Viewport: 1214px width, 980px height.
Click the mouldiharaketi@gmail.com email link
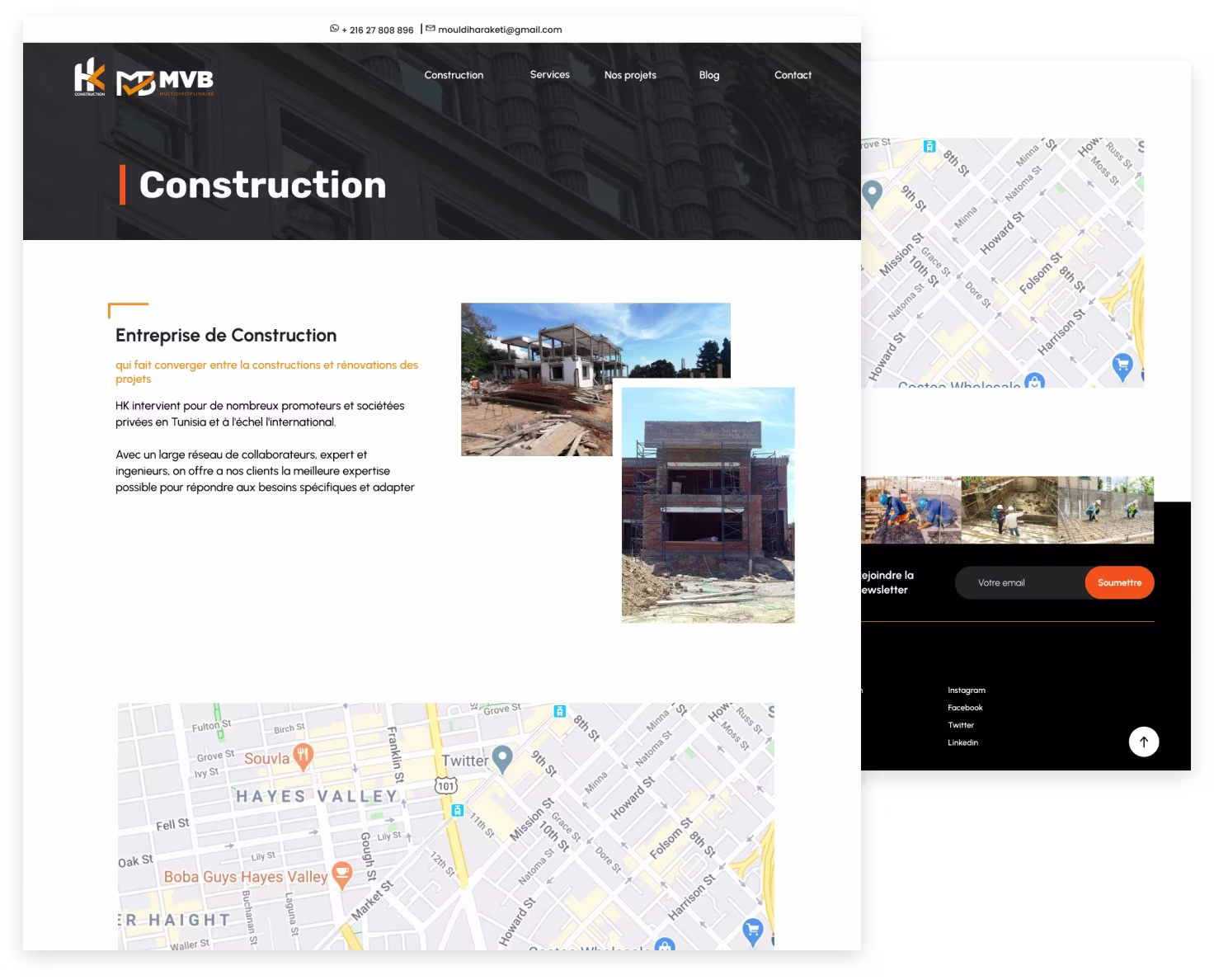pyautogui.click(x=500, y=30)
